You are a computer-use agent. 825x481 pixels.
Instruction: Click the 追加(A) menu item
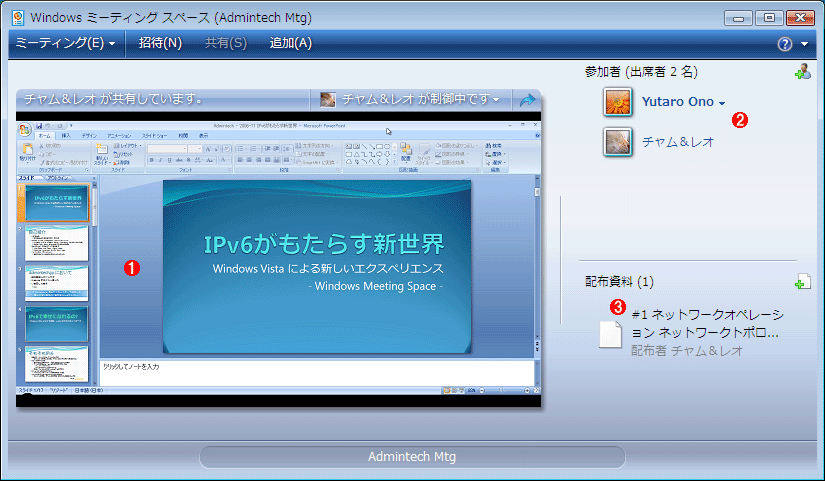click(x=290, y=43)
